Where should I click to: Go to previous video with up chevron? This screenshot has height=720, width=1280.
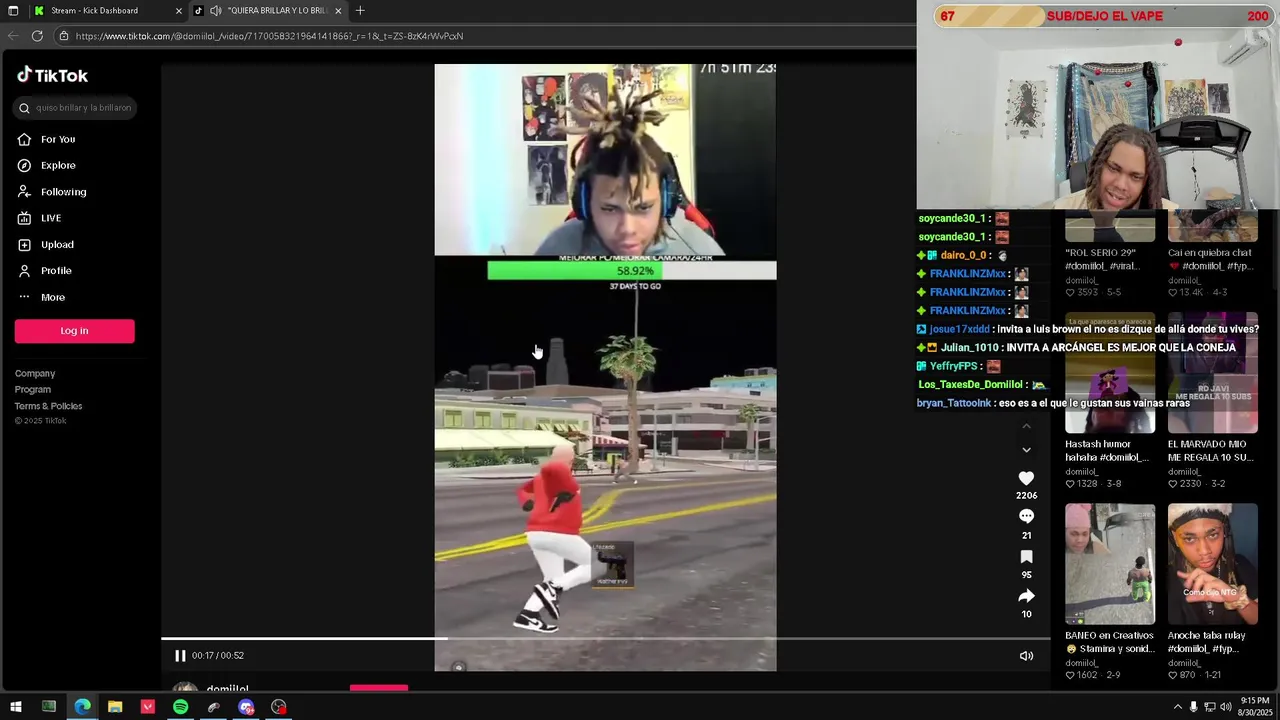click(x=1026, y=427)
